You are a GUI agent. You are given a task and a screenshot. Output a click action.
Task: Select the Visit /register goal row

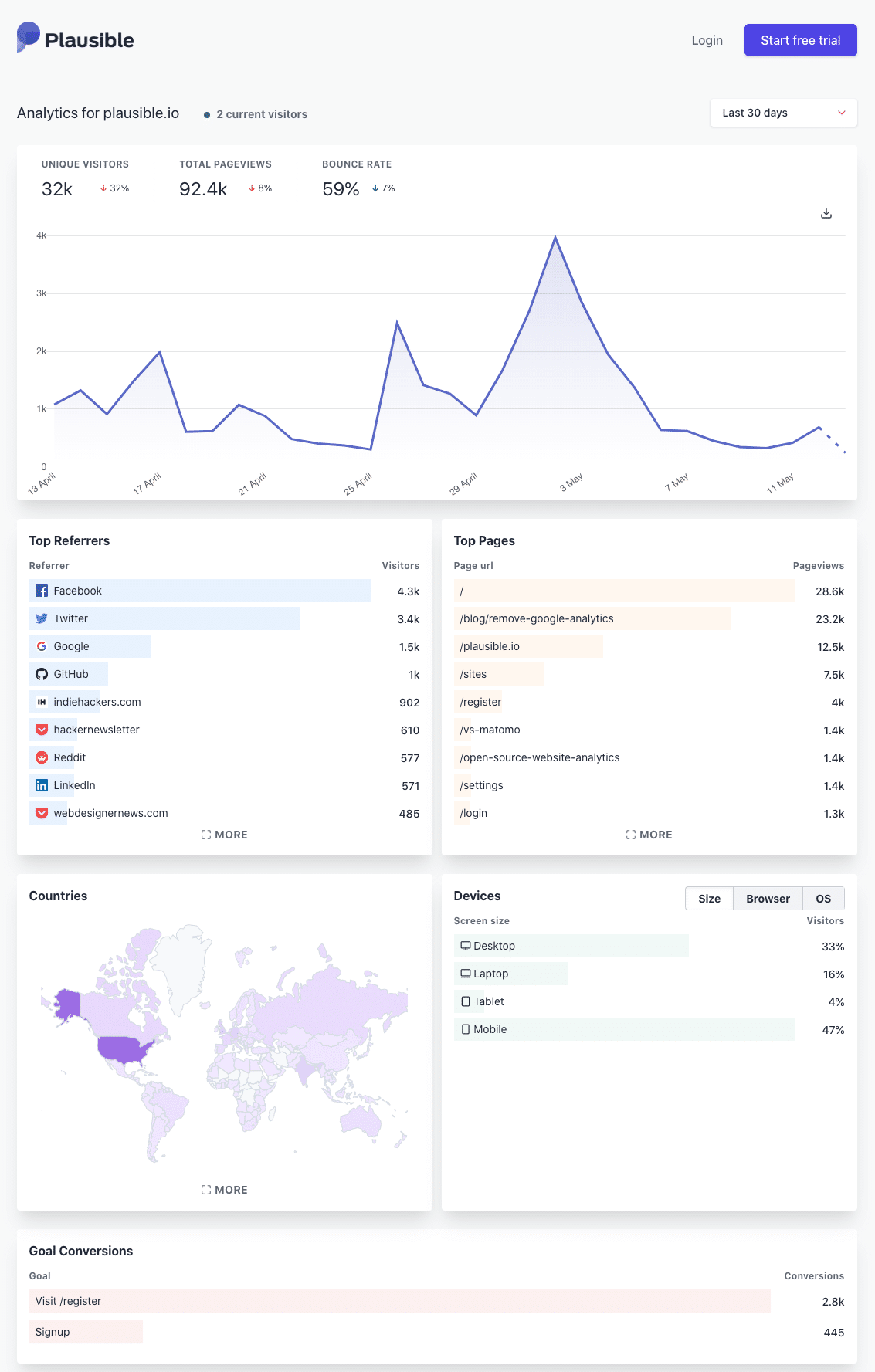pos(69,1301)
